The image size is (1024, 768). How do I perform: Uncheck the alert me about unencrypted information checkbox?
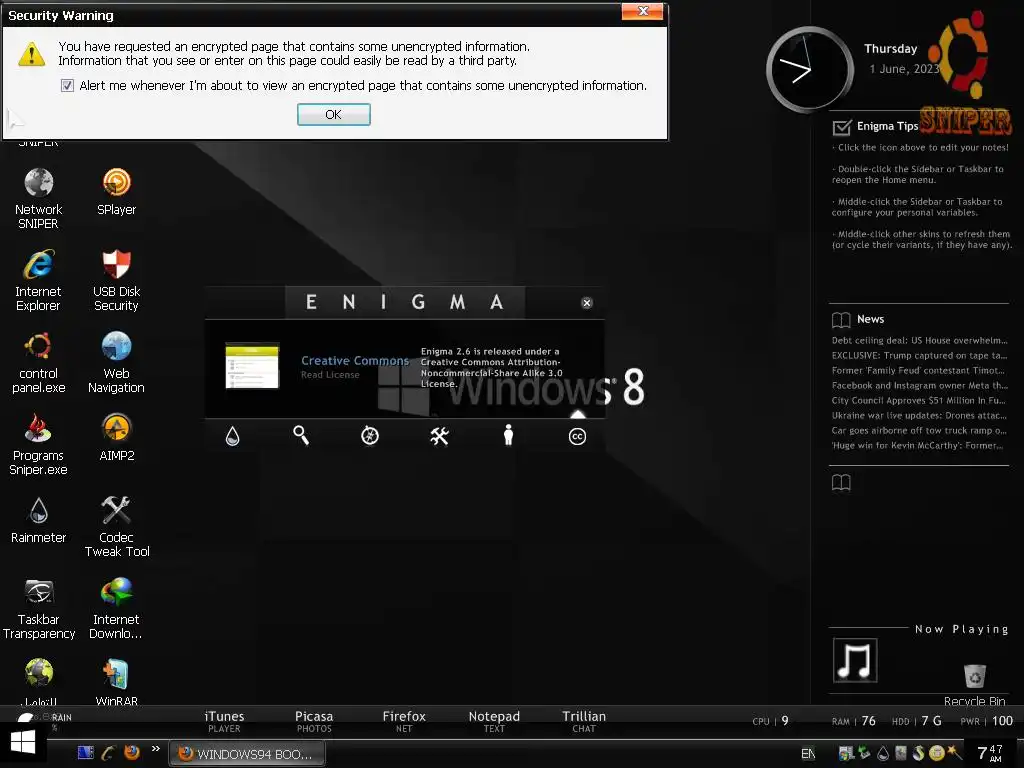(67, 86)
